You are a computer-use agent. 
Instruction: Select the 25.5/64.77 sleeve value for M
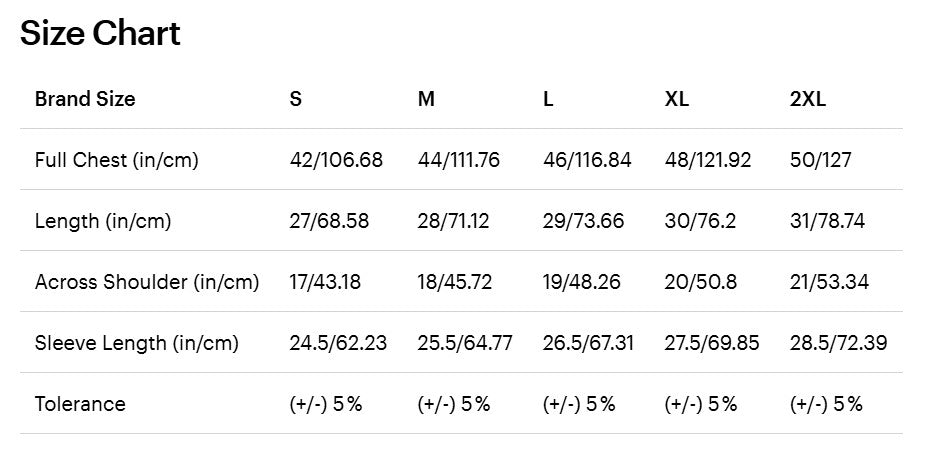465,343
